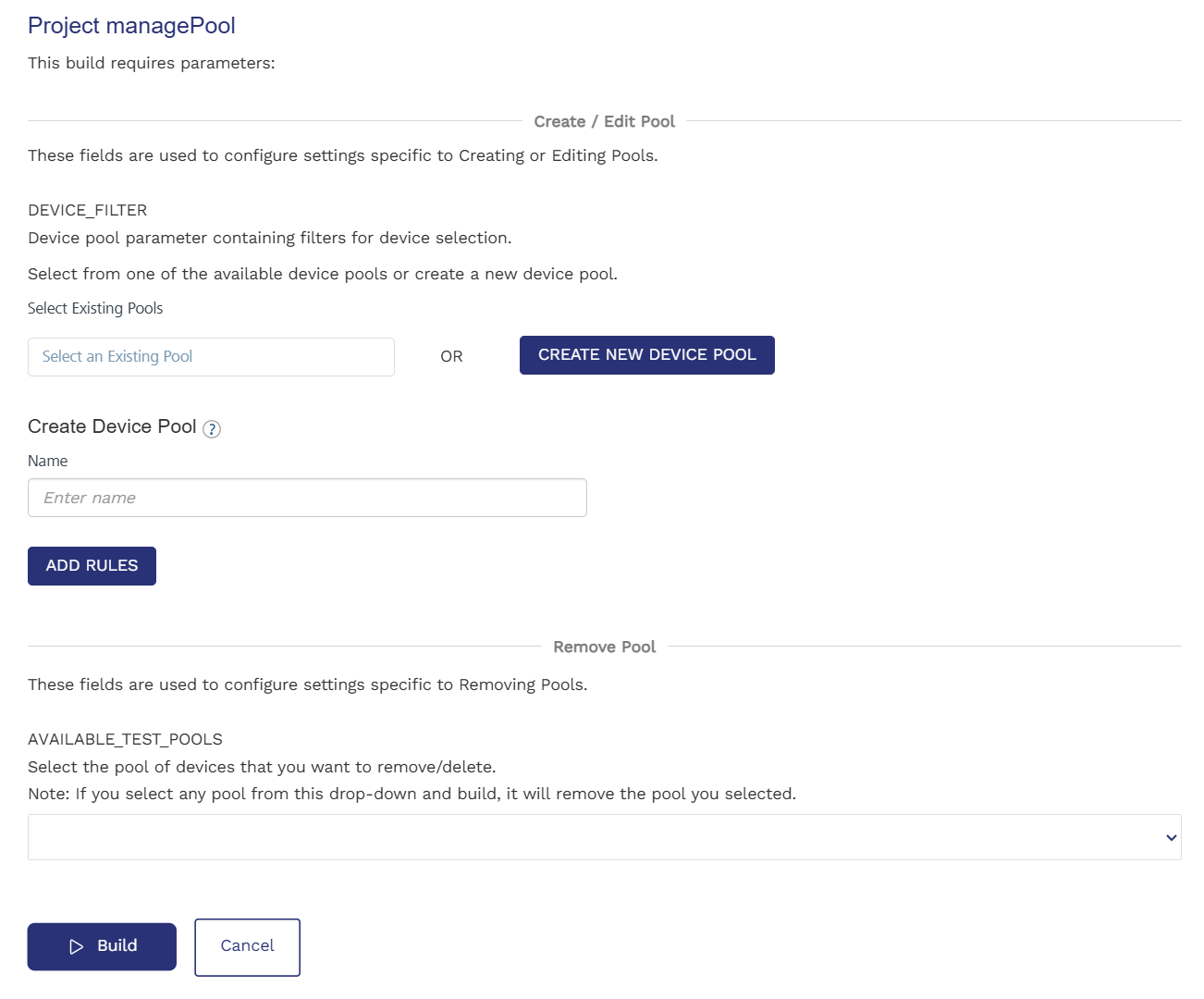Viewport: 1204px width, 999px height.
Task: Cancel the build with the Cancel button
Action: pos(247,946)
